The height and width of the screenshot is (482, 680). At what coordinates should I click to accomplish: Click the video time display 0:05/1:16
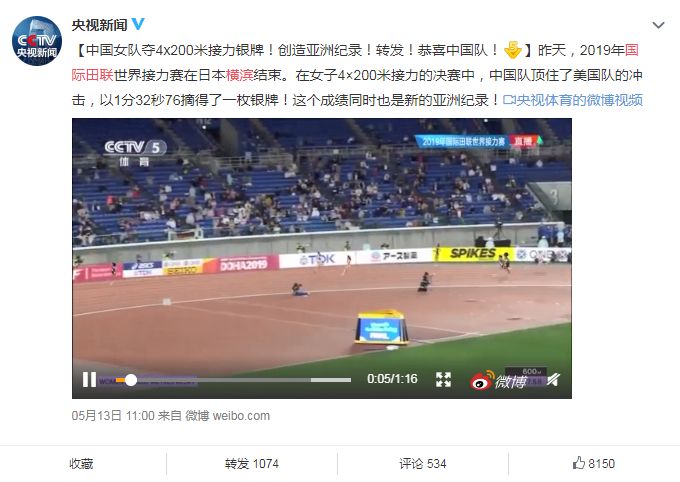392,379
